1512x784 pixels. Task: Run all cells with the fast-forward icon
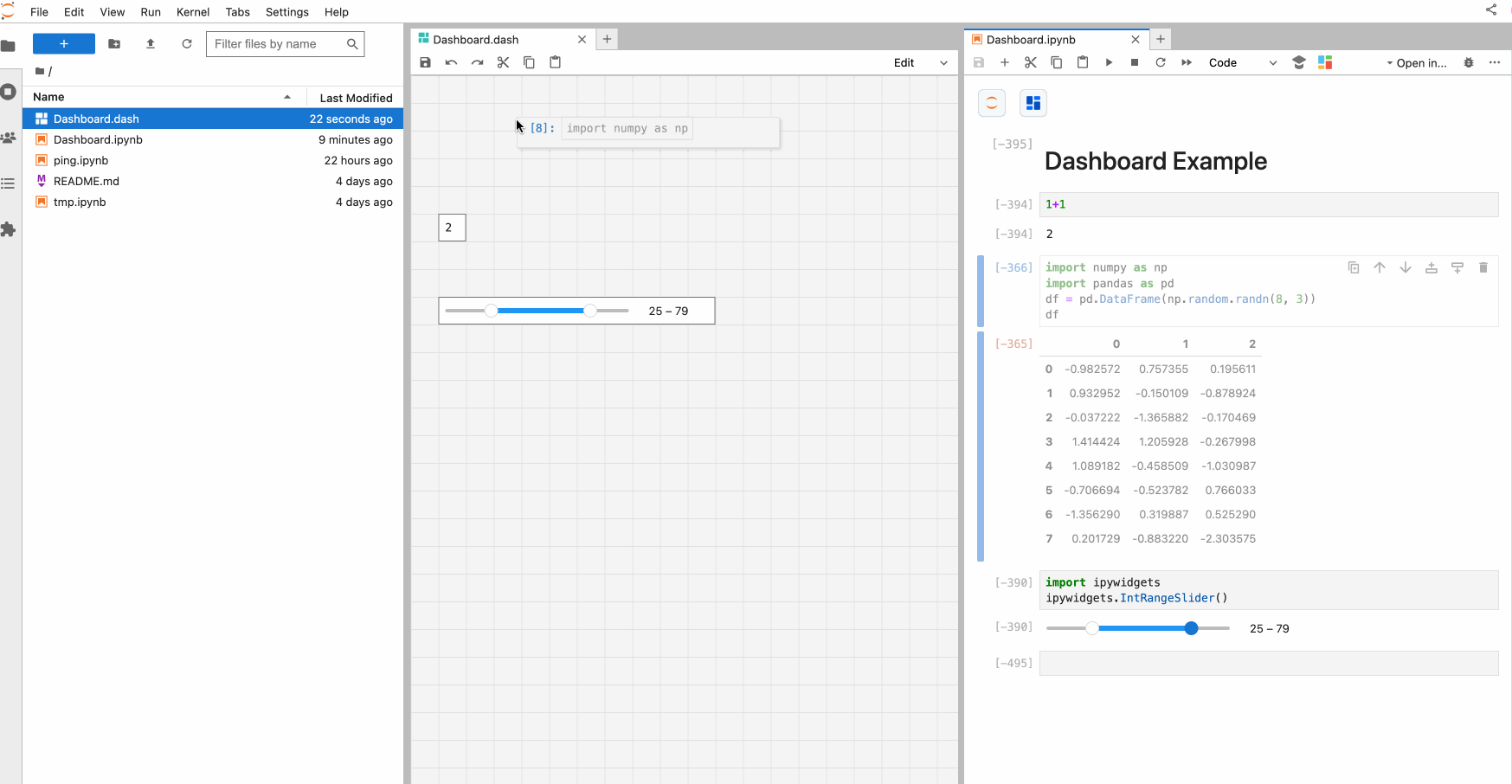click(1187, 62)
